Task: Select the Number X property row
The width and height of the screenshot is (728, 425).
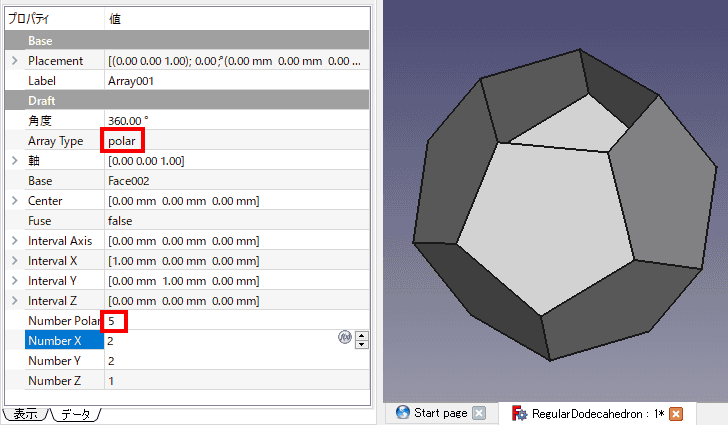Action: [64, 340]
